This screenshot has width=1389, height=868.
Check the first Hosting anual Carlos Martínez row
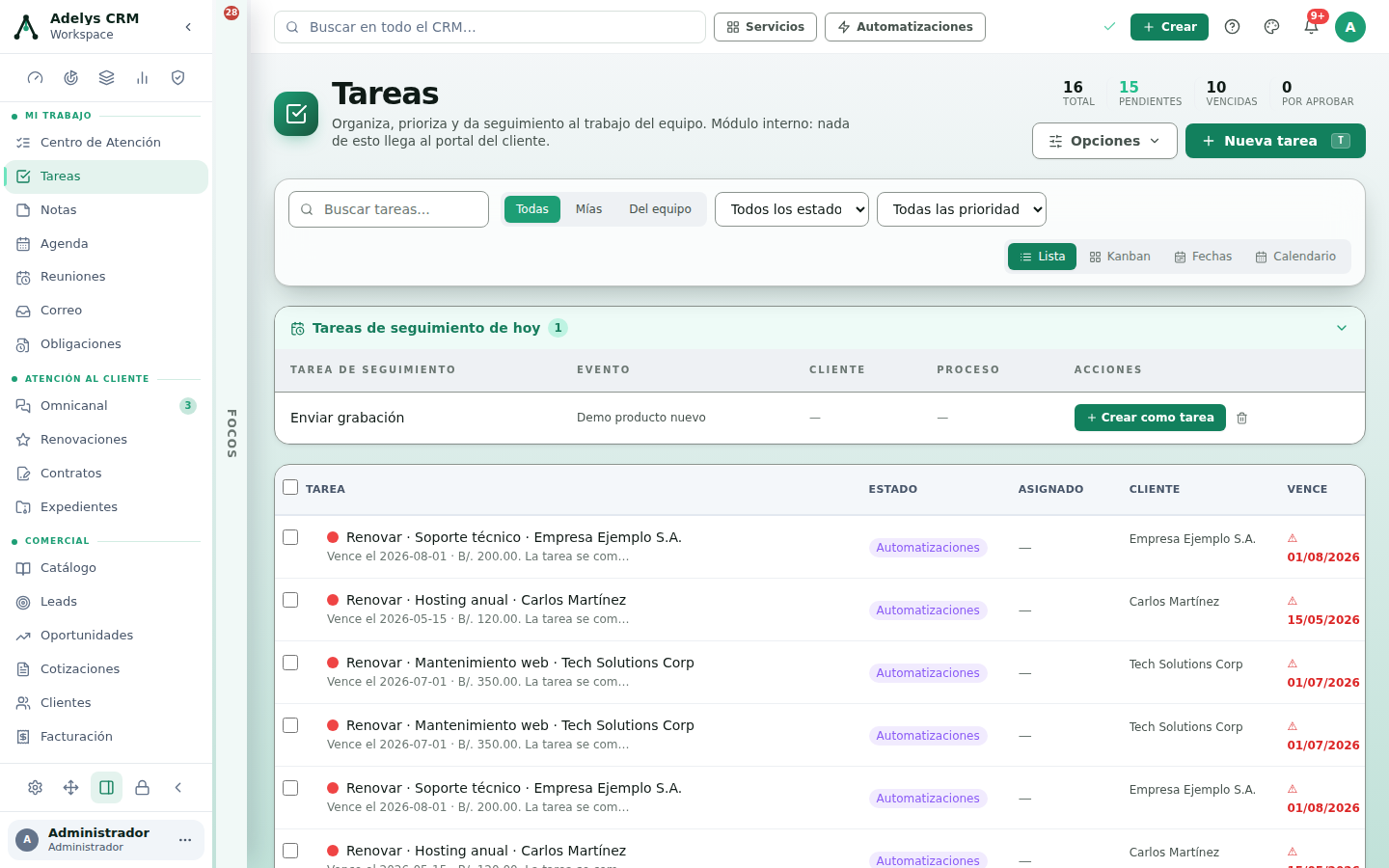[x=290, y=600]
